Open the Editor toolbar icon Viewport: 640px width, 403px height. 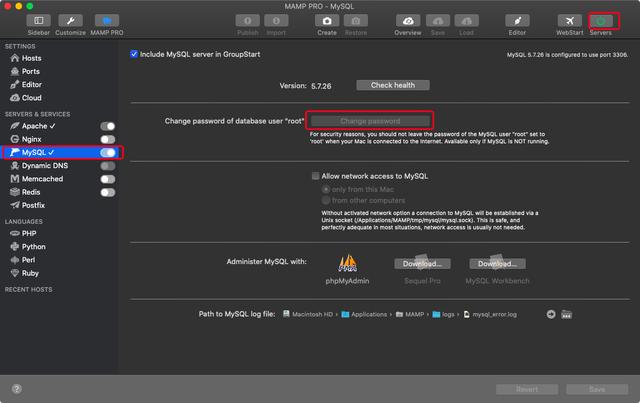(517, 20)
